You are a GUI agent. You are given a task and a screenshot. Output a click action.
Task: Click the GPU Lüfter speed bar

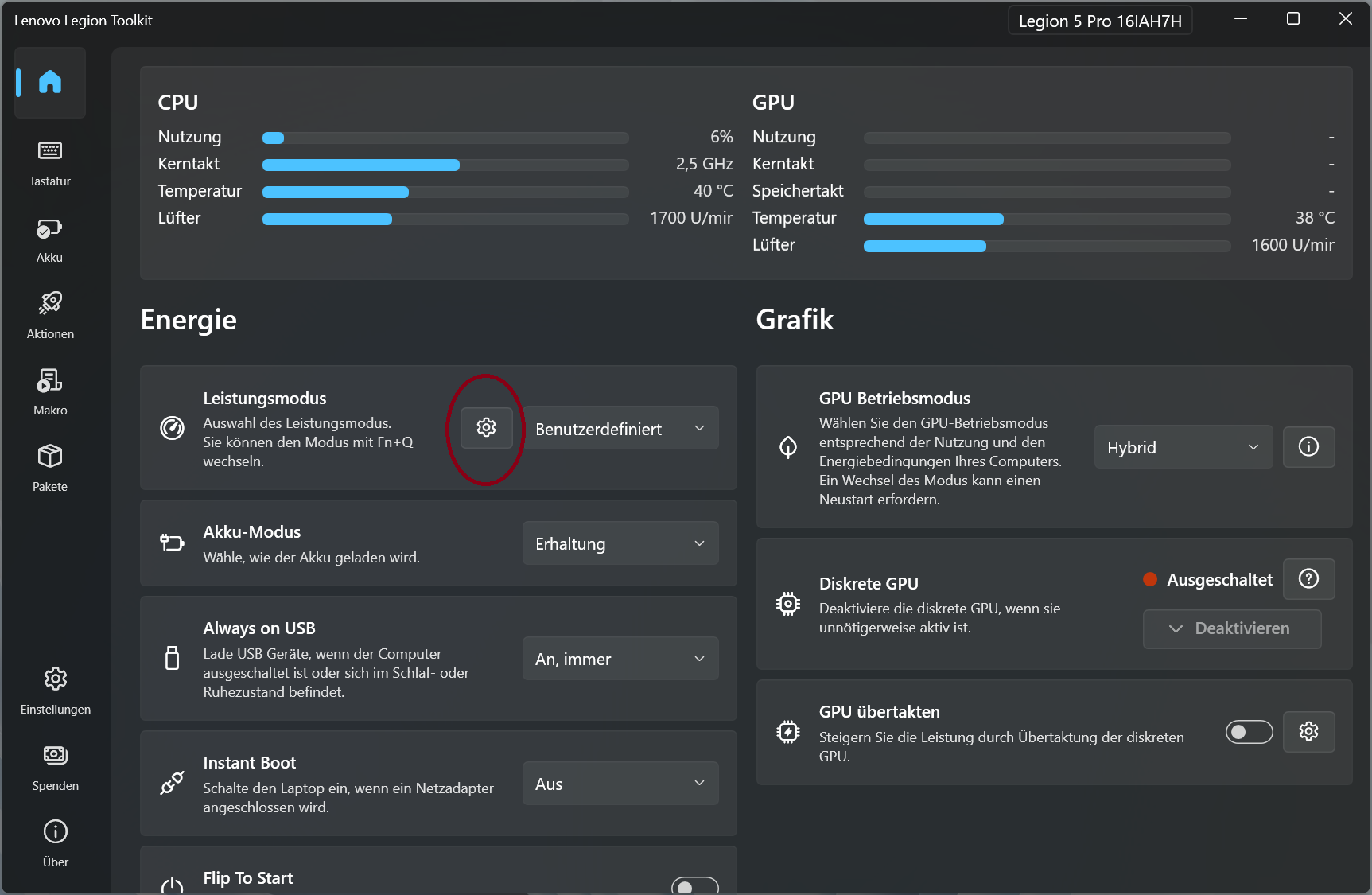1047,246
